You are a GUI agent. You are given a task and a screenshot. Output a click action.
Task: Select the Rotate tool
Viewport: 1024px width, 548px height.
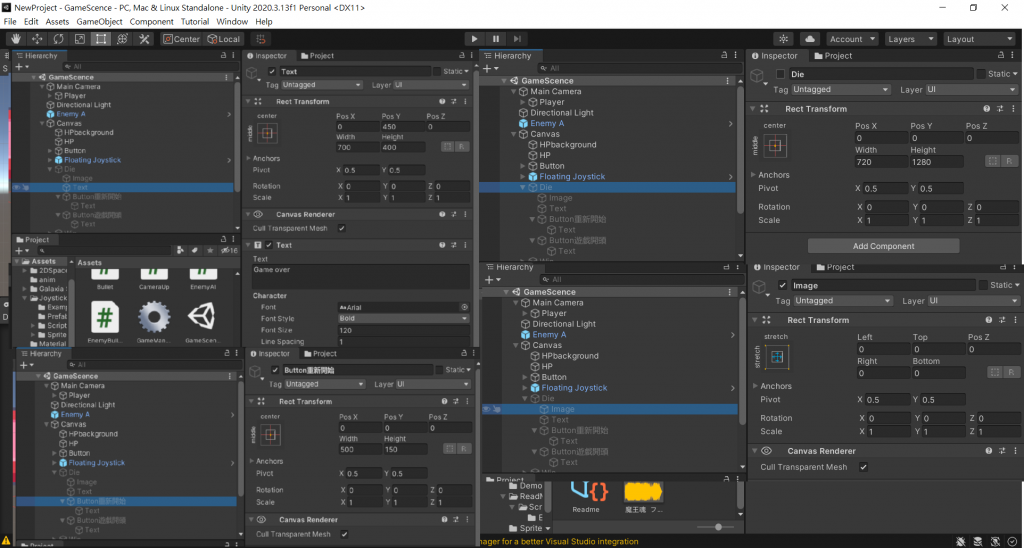(58, 39)
